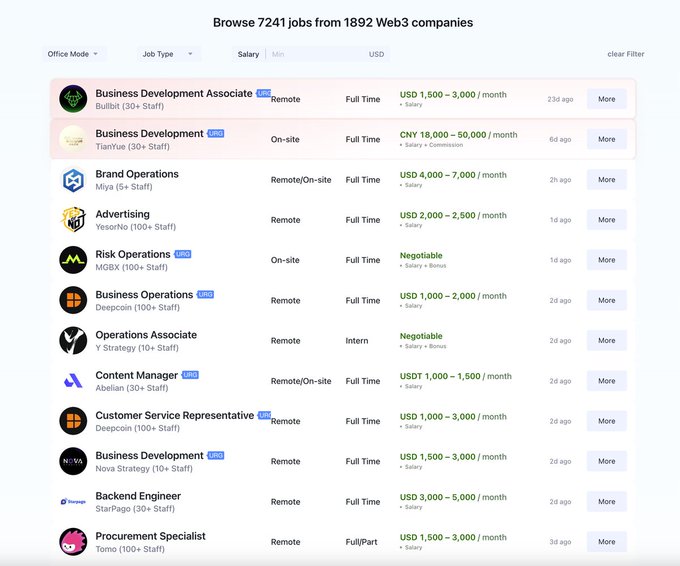Click the MGBX company logo
Screen dimensions: 680x566
click(x=73, y=260)
